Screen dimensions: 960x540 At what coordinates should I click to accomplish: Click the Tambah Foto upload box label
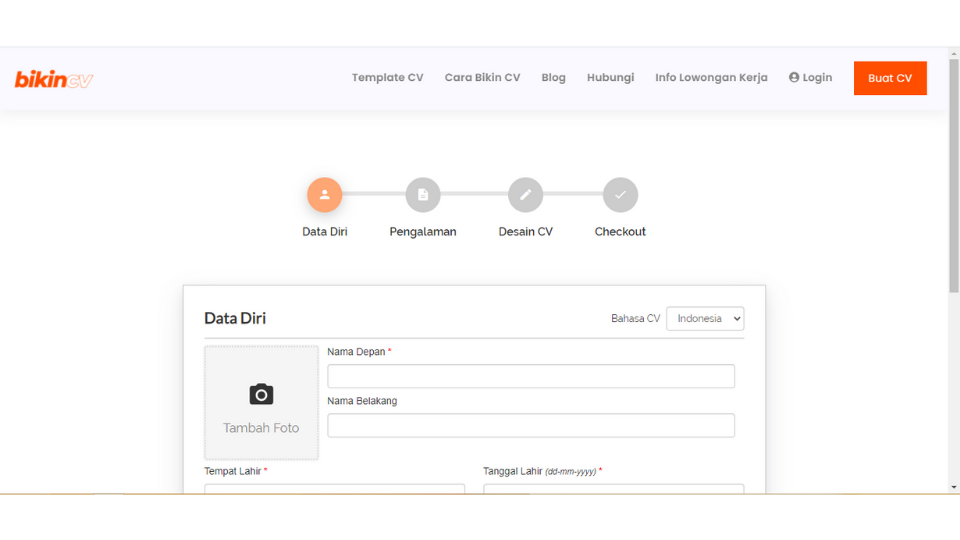tap(261, 428)
